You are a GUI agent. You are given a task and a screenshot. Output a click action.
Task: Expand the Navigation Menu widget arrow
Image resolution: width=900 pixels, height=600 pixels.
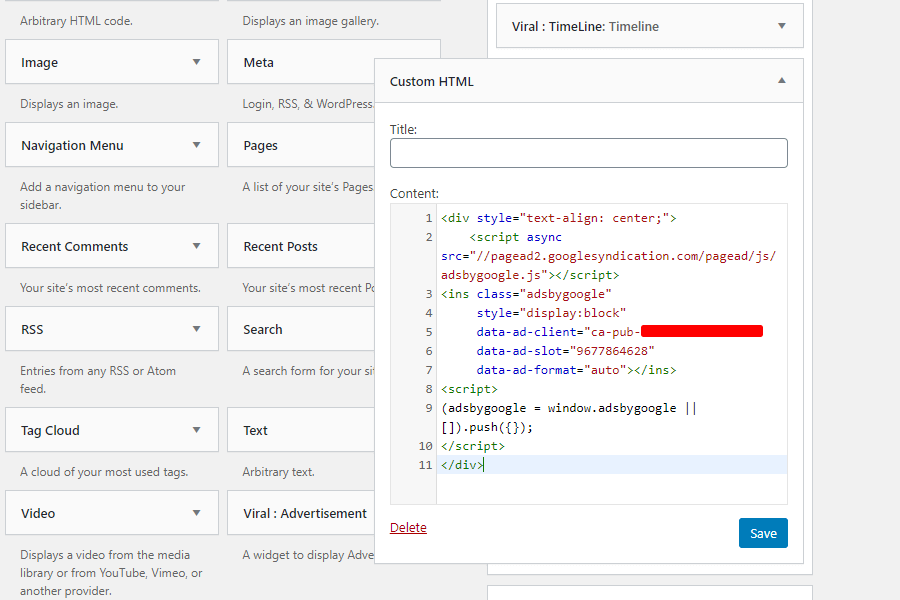[196, 145]
